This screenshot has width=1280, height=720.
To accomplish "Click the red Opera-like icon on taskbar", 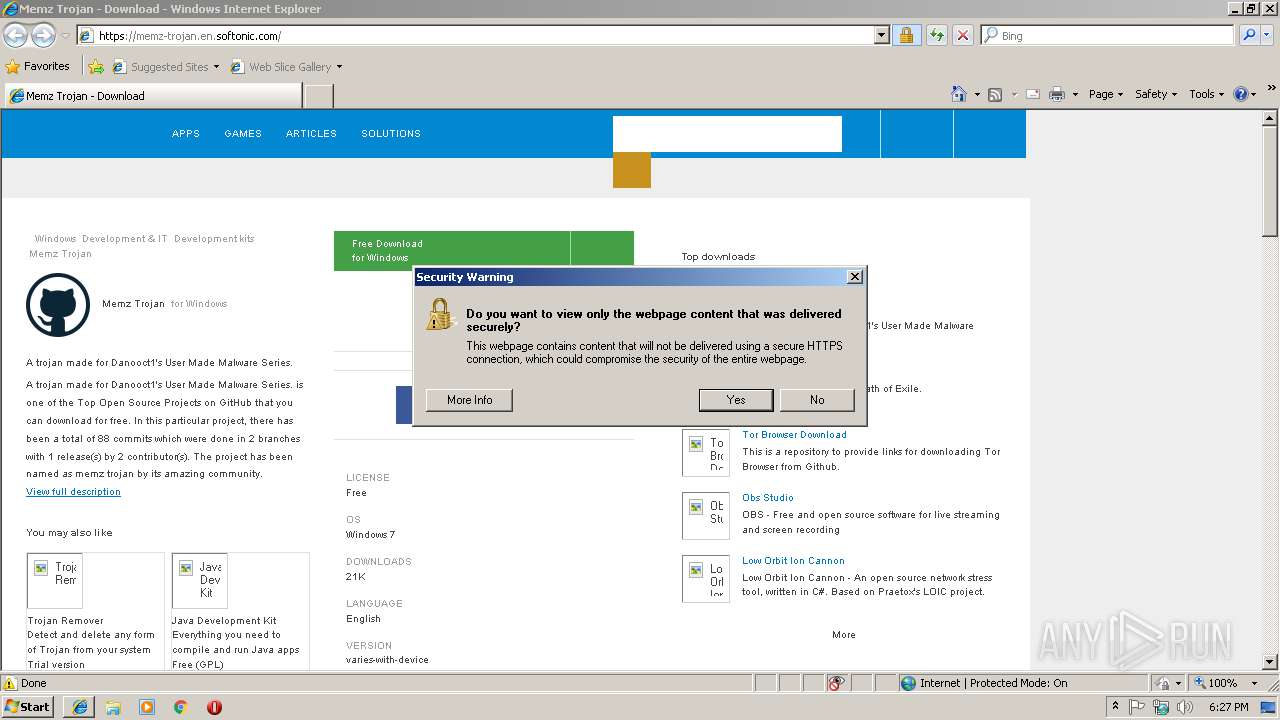I will pyautogui.click(x=214, y=707).
